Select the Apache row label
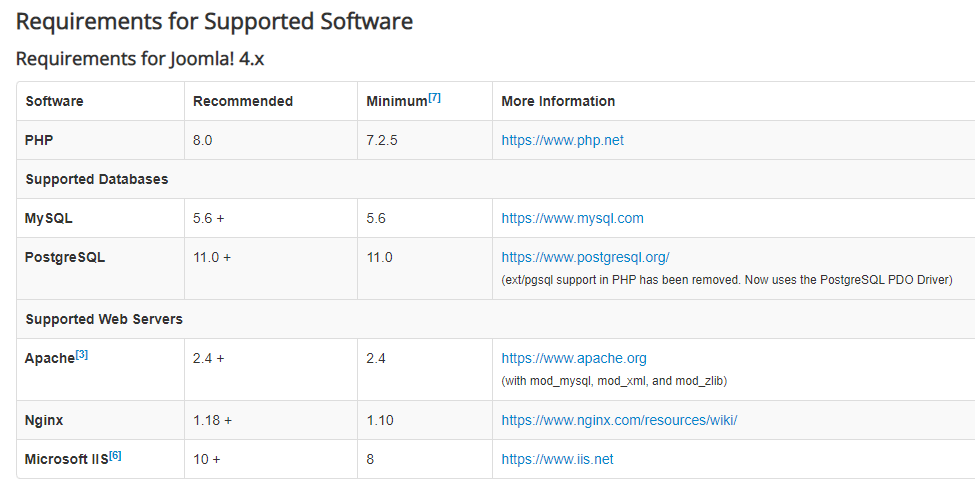The image size is (975, 487). pyautogui.click(x=50, y=359)
